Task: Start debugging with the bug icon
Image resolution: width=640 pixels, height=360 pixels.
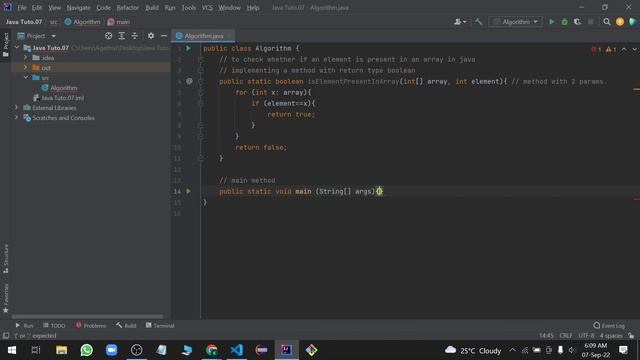Action: point(564,22)
